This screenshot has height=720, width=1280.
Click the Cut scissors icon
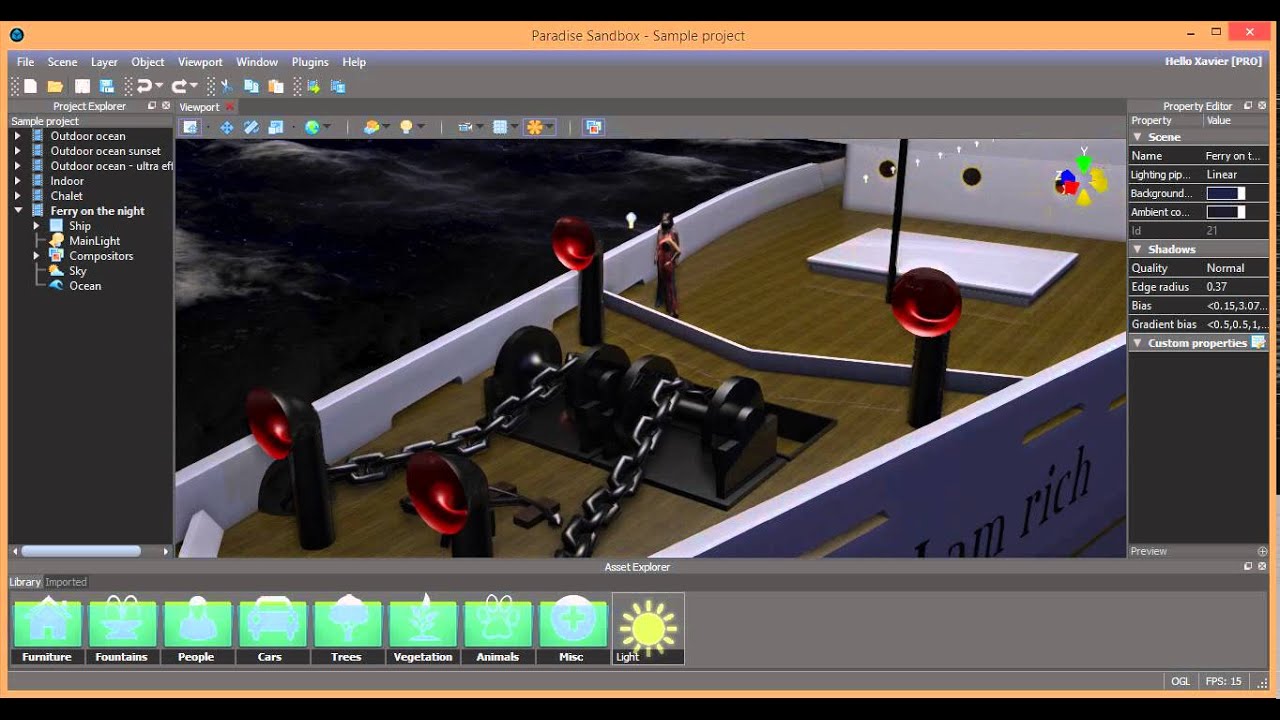(227, 87)
